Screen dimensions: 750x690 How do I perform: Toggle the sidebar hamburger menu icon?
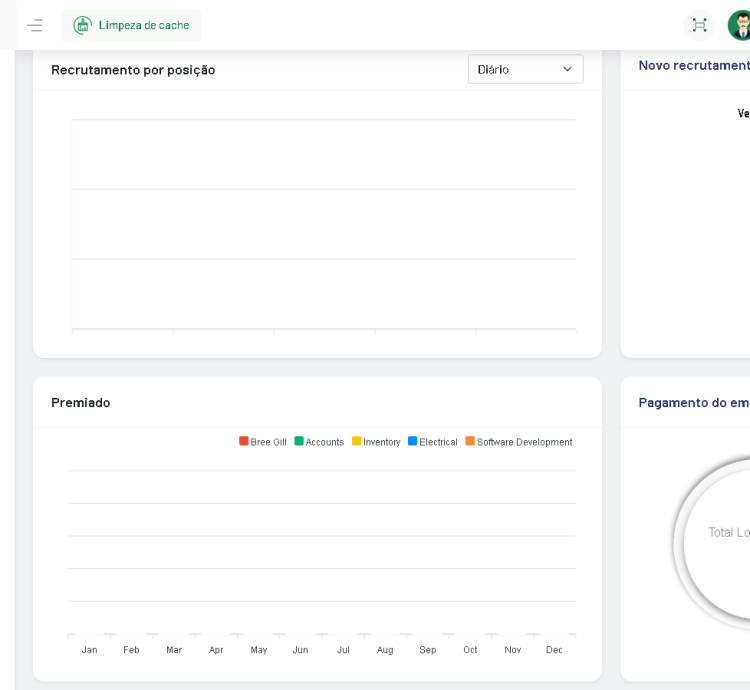(x=35, y=25)
